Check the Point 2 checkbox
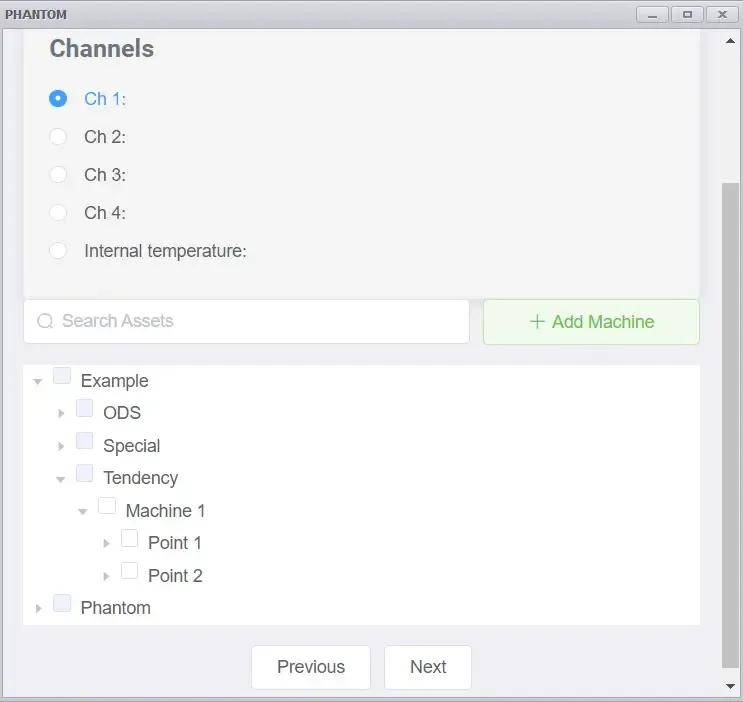This screenshot has height=702, width=743. click(129, 571)
